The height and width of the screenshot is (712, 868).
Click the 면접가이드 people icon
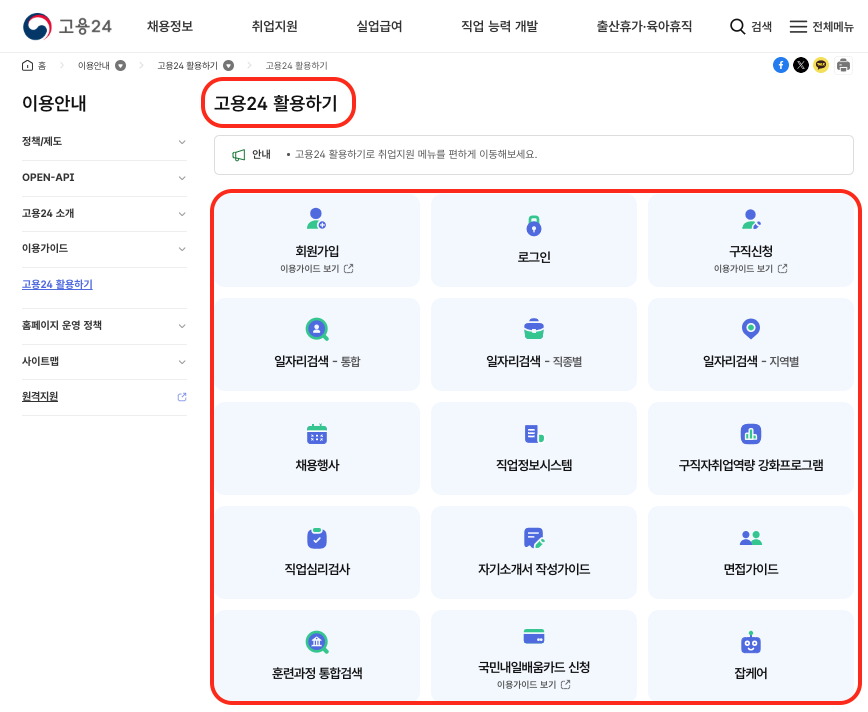click(x=751, y=538)
